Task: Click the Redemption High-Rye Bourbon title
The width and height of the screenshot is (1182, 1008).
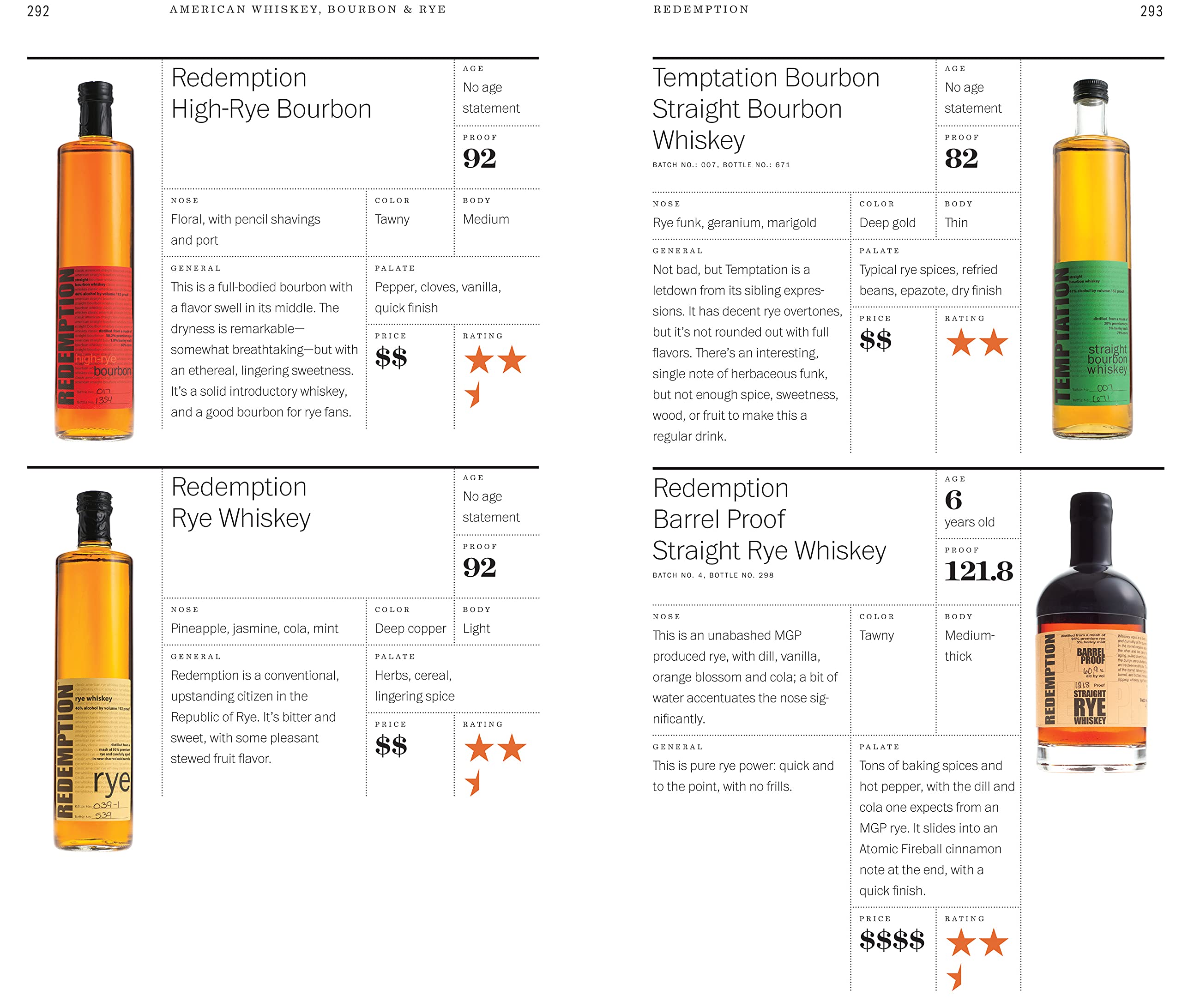Action: point(271,93)
